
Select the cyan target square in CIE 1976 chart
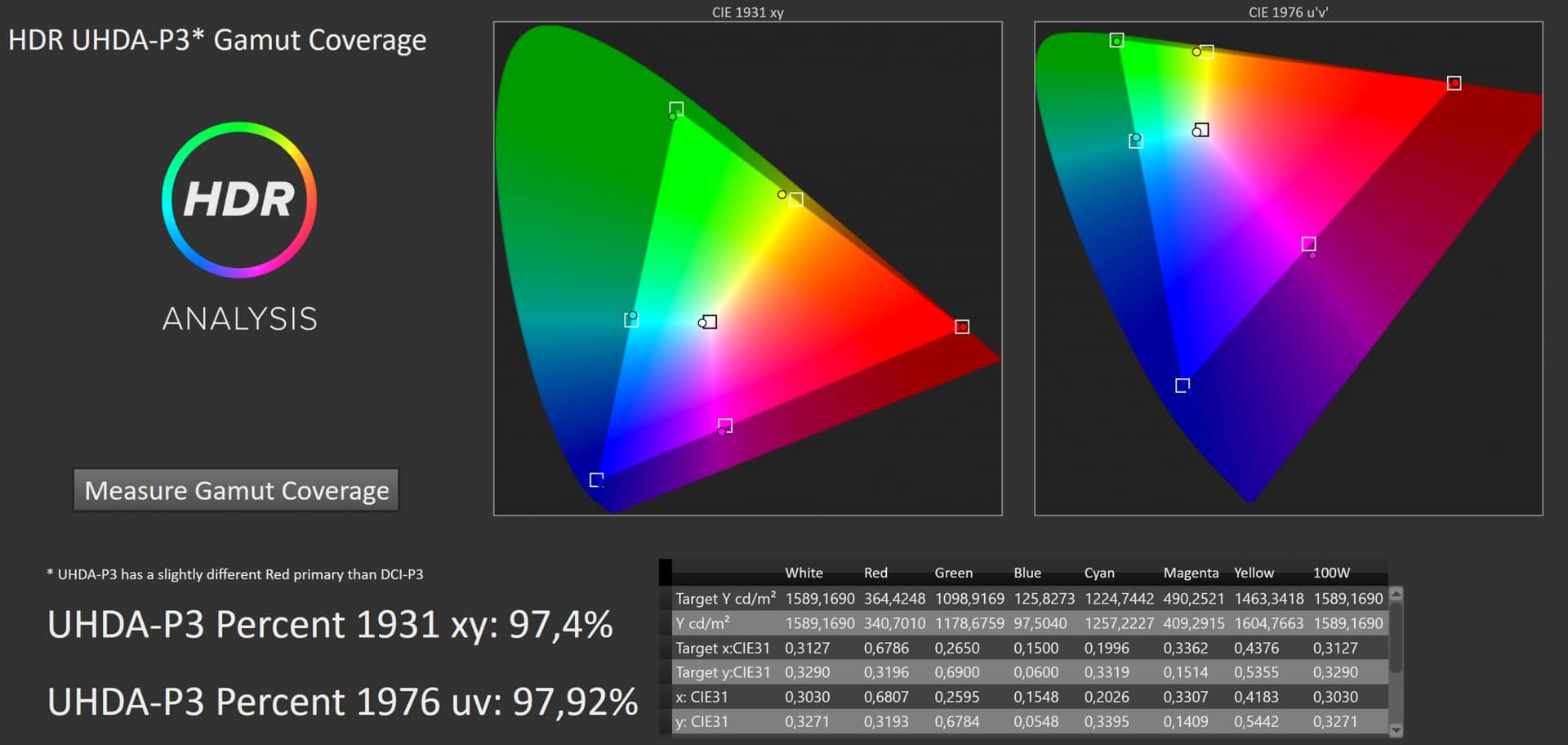click(1135, 141)
